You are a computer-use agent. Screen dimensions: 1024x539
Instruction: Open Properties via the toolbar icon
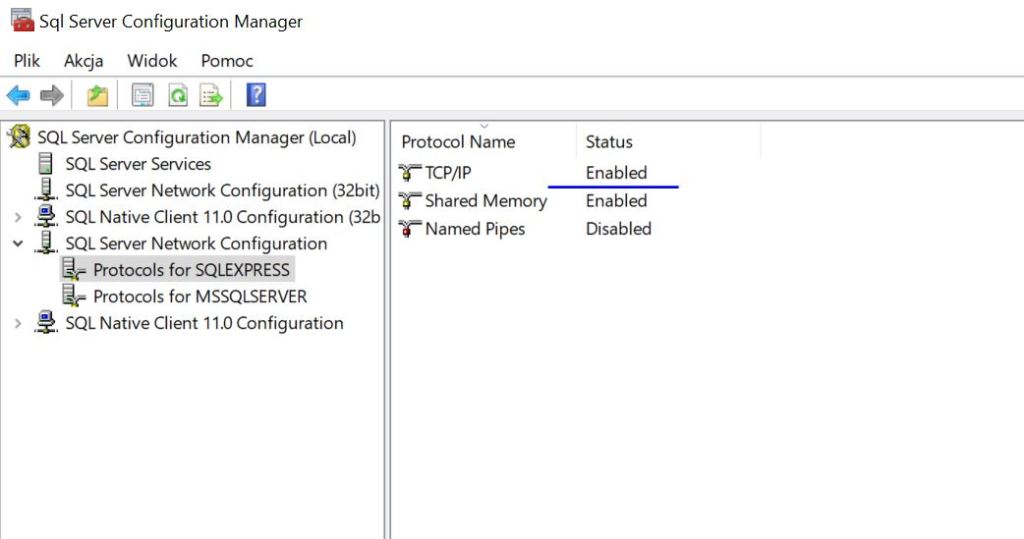tap(143, 96)
